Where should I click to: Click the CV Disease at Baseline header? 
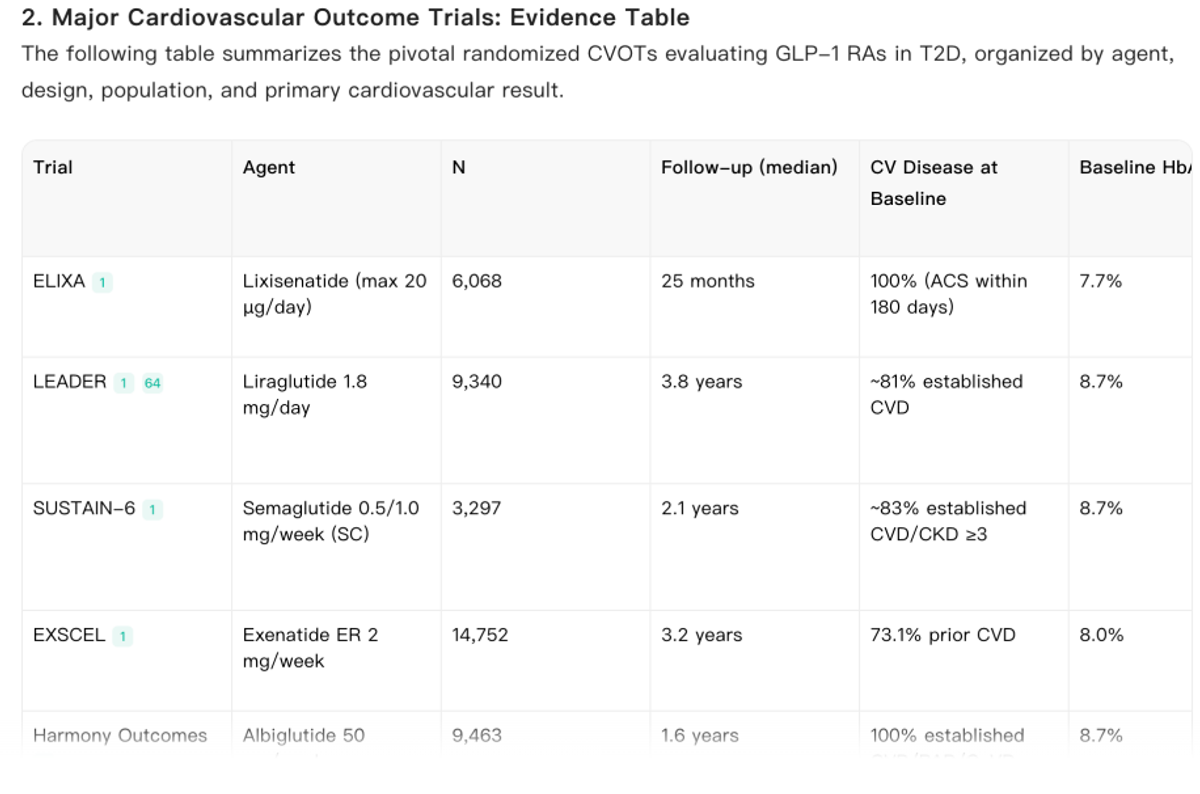[934, 183]
